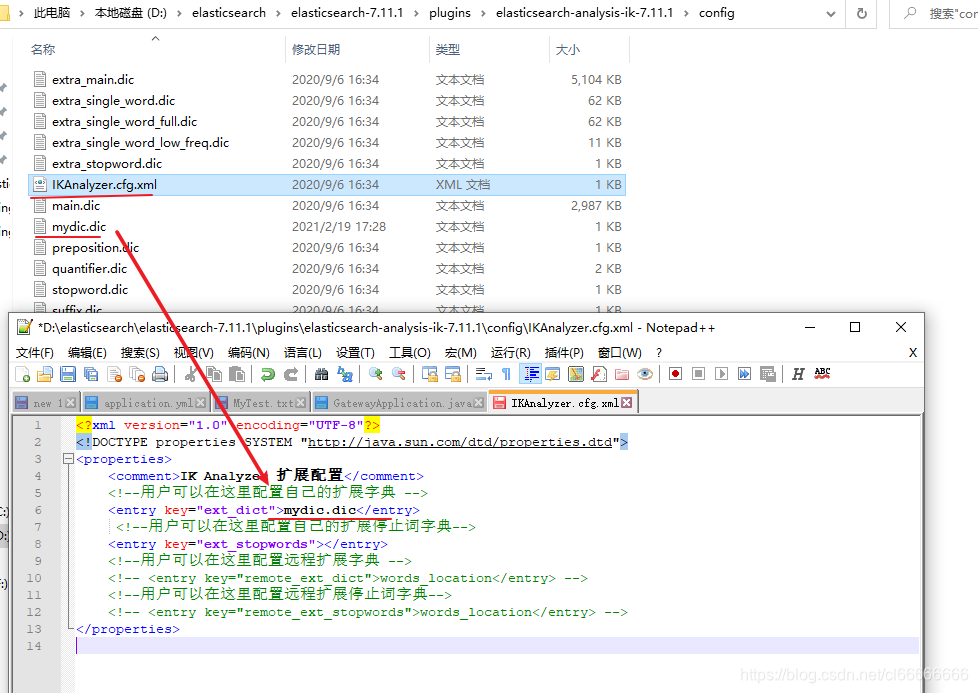Expand chevron after plugins in breadcrumb
The image size is (978, 693).
pos(483,14)
